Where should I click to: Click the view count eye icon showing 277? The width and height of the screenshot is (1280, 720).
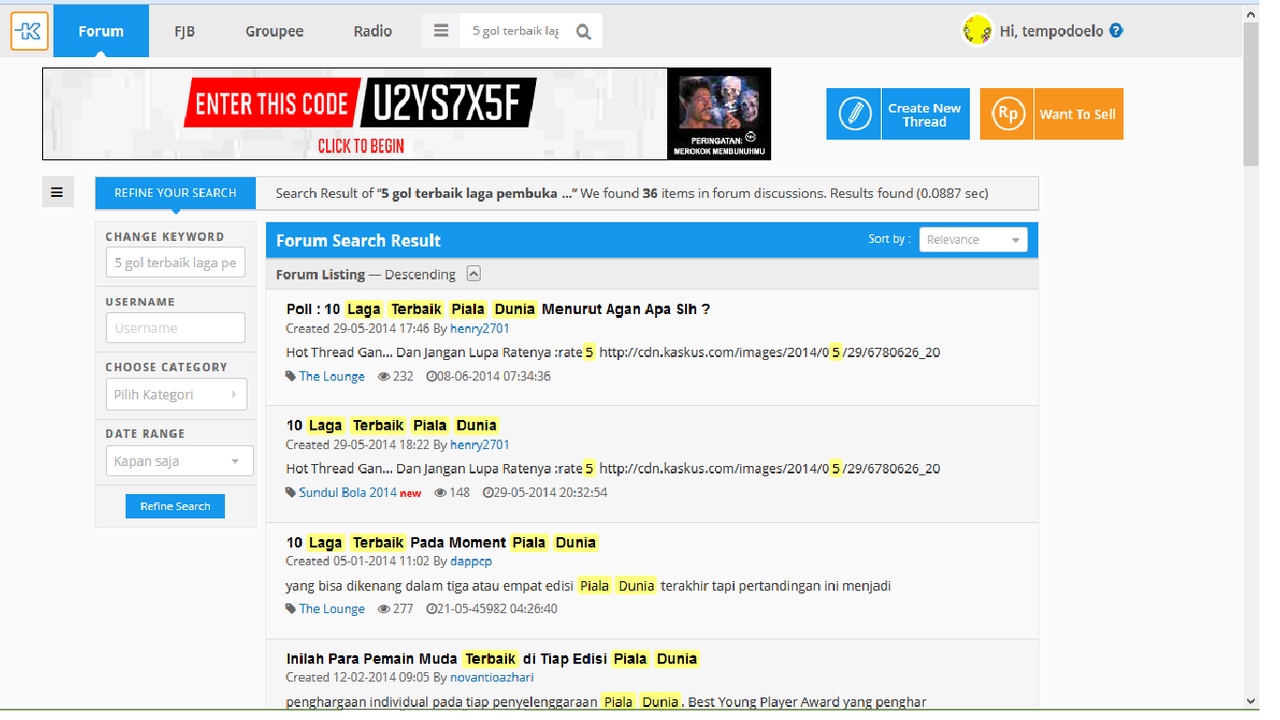tap(384, 608)
